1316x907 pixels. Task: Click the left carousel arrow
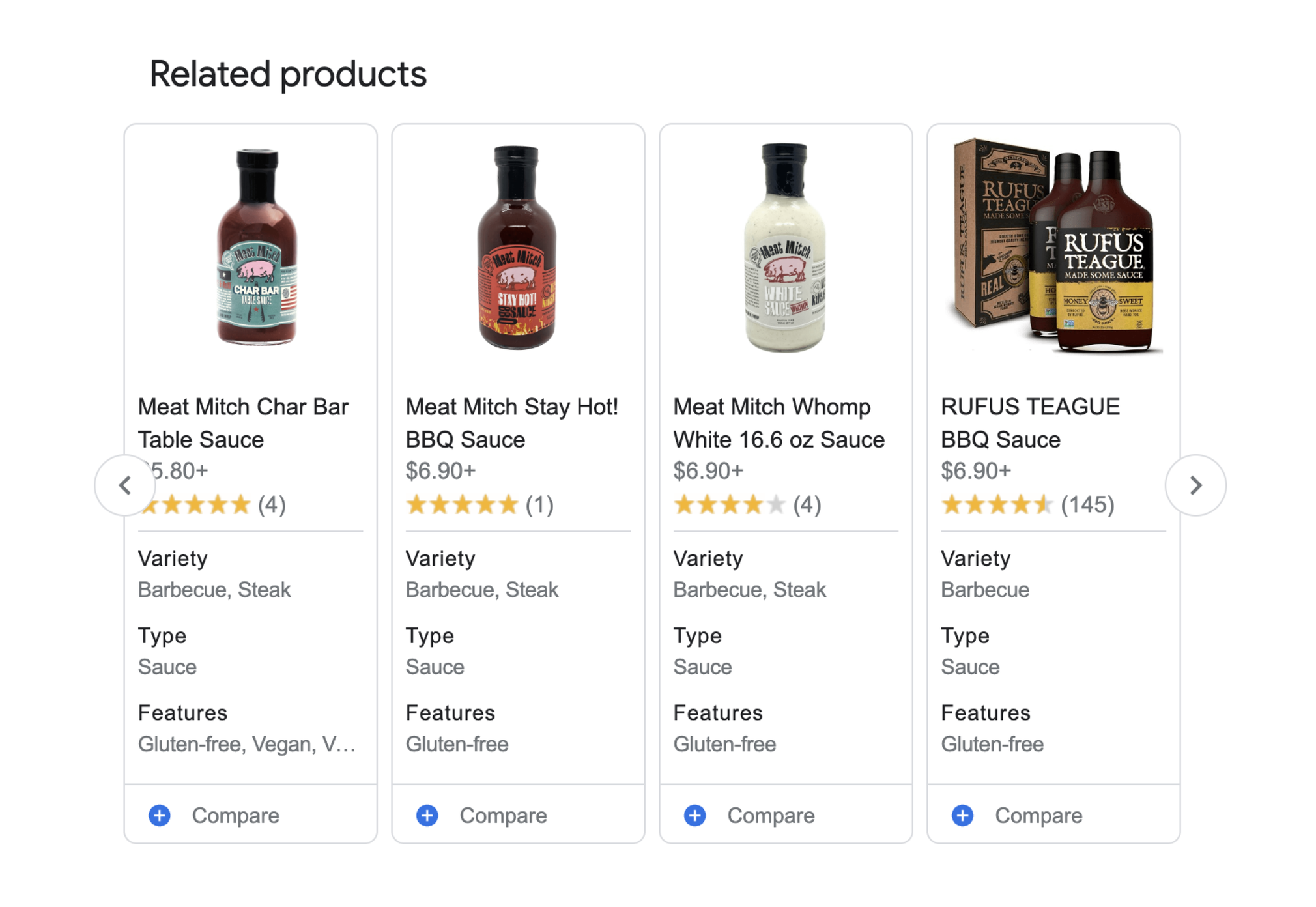click(125, 485)
